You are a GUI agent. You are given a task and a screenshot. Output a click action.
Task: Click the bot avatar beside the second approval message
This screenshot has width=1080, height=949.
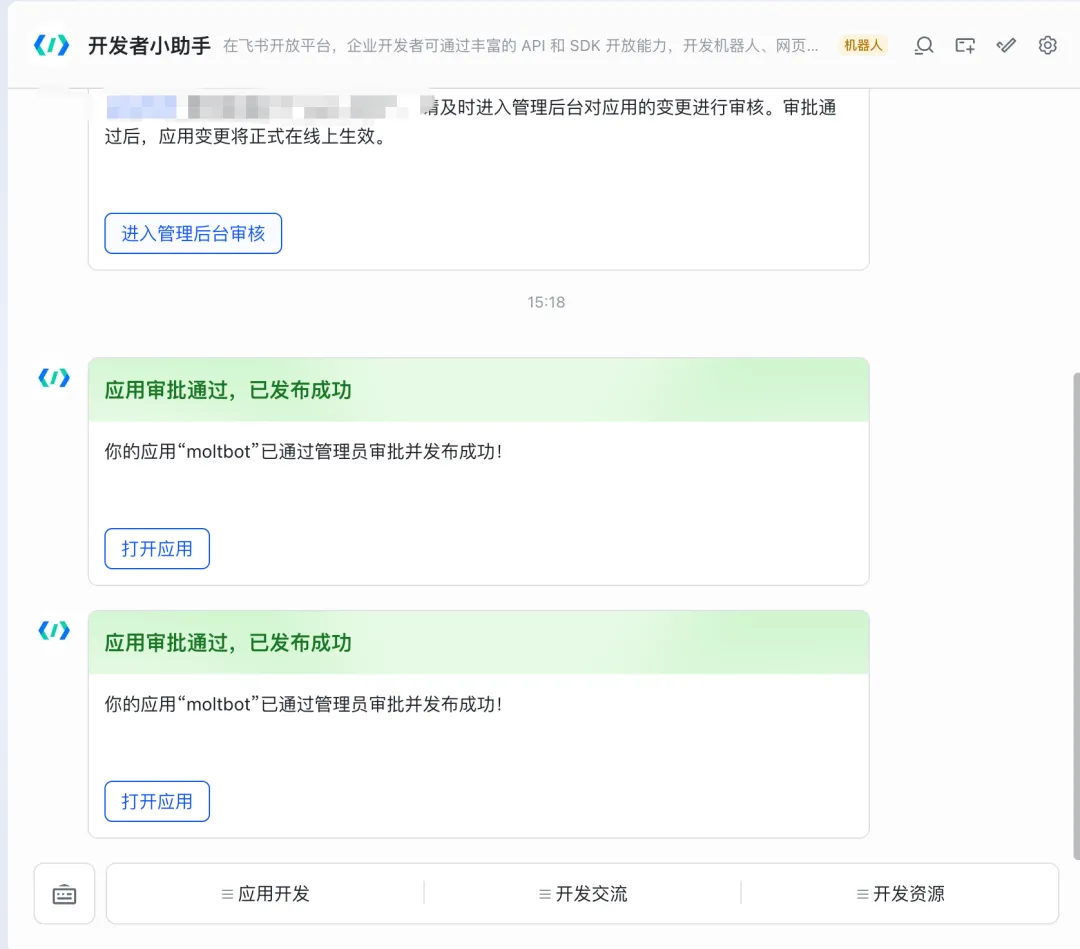tap(53, 630)
